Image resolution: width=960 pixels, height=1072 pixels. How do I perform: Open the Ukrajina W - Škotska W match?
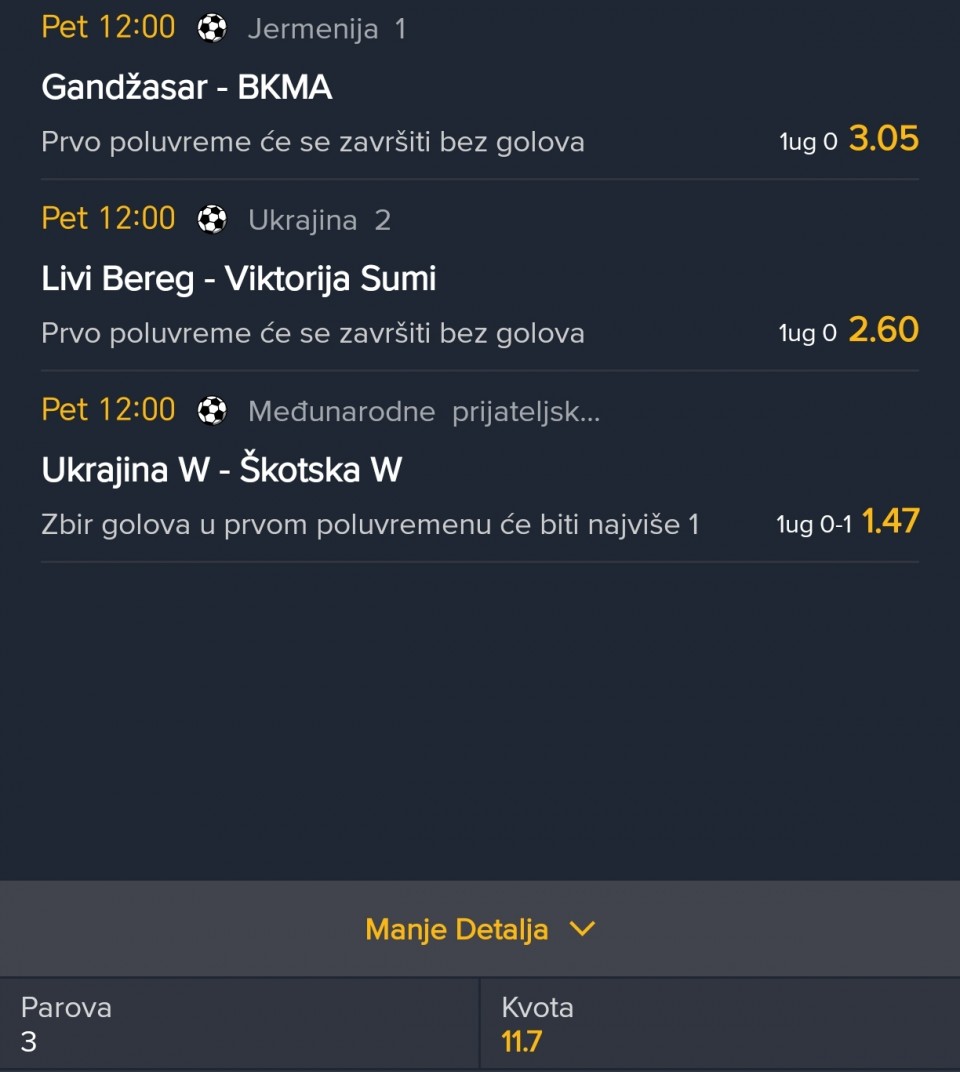pos(222,470)
